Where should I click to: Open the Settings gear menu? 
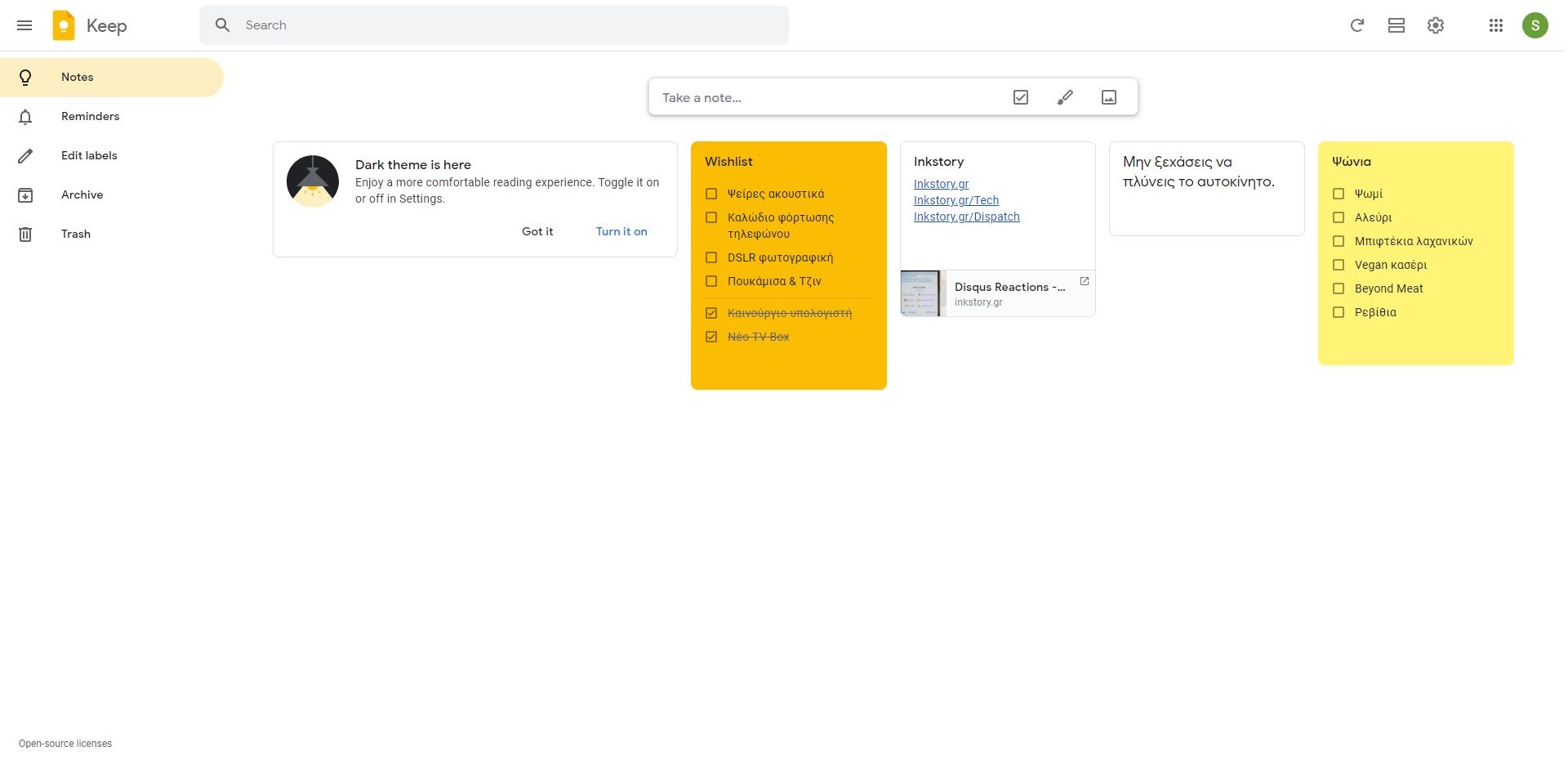pyautogui.click(x=1435, y=25)
